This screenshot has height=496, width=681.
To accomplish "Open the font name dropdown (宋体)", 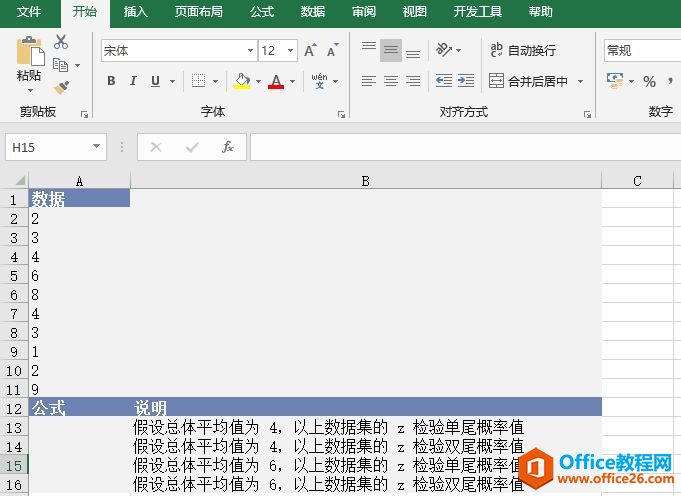I will point(250,50).
